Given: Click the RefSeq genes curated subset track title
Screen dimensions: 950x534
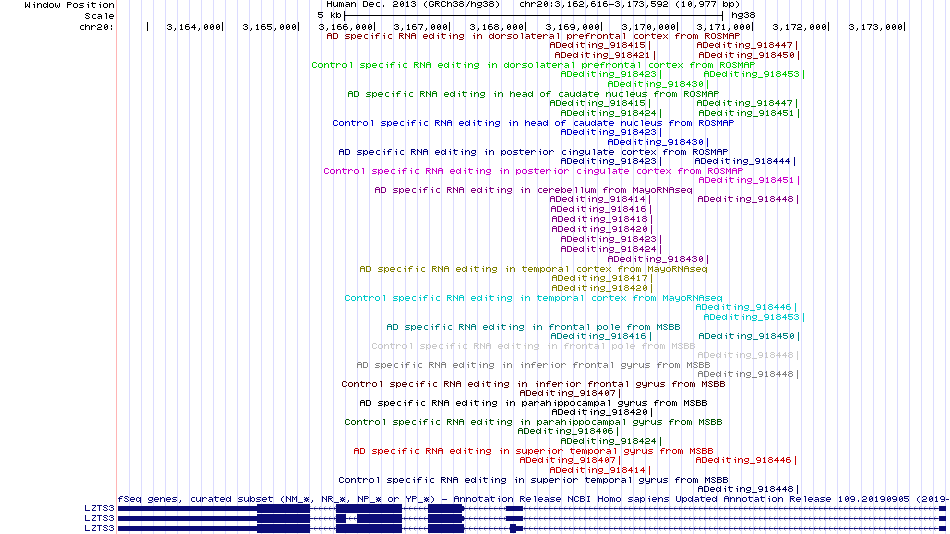Looking at the screenshot, I should (x=533, y=499).
